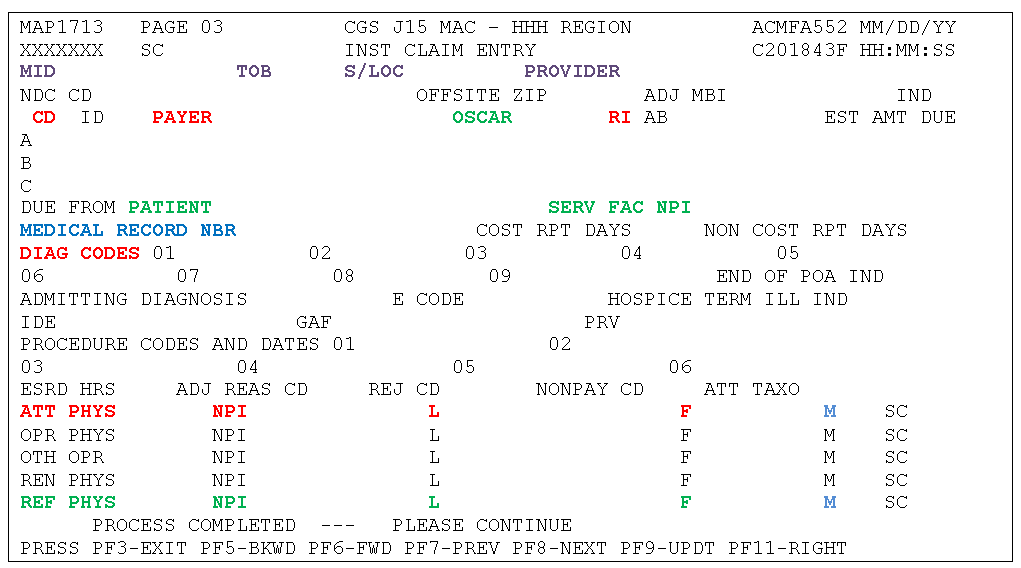The image size is (1021, 568).
Task: Click the PAYER column header
Action: pyautogui.click(x=182, y=118)
